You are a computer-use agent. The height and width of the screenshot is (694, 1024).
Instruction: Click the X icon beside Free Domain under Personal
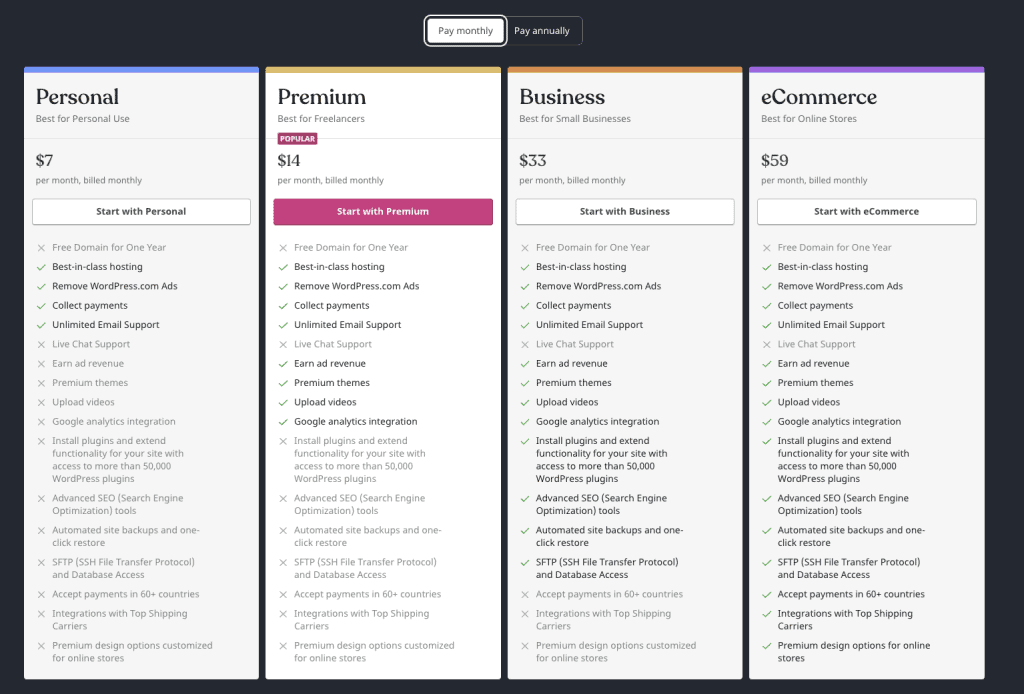click(x=40, y=247)
